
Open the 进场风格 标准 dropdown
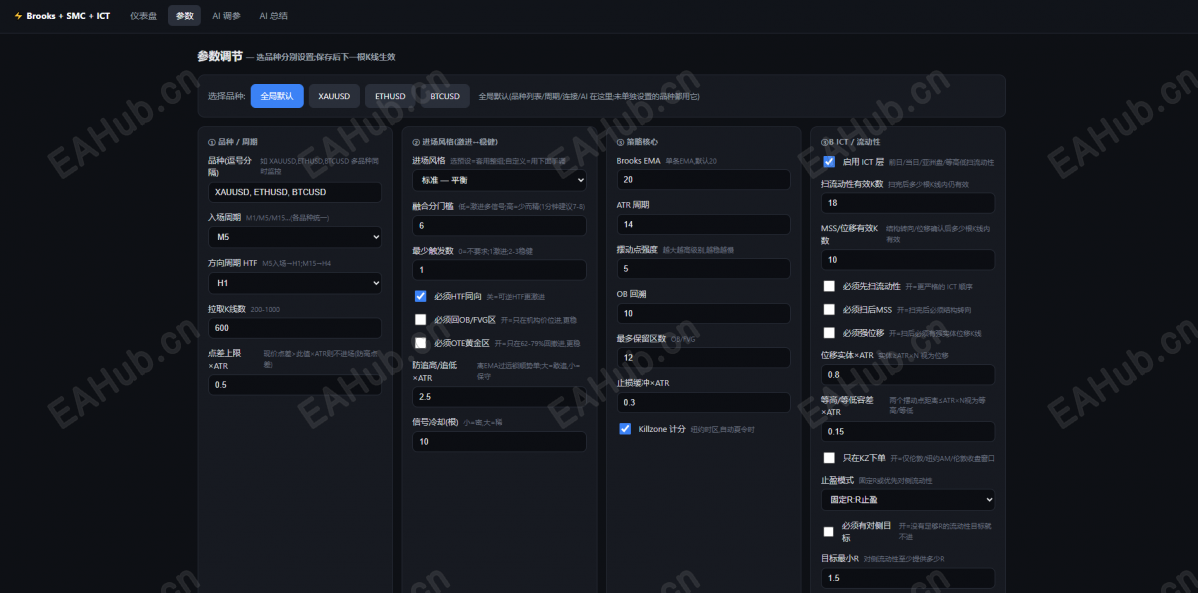pyautogui.click(x=500, y=180)
